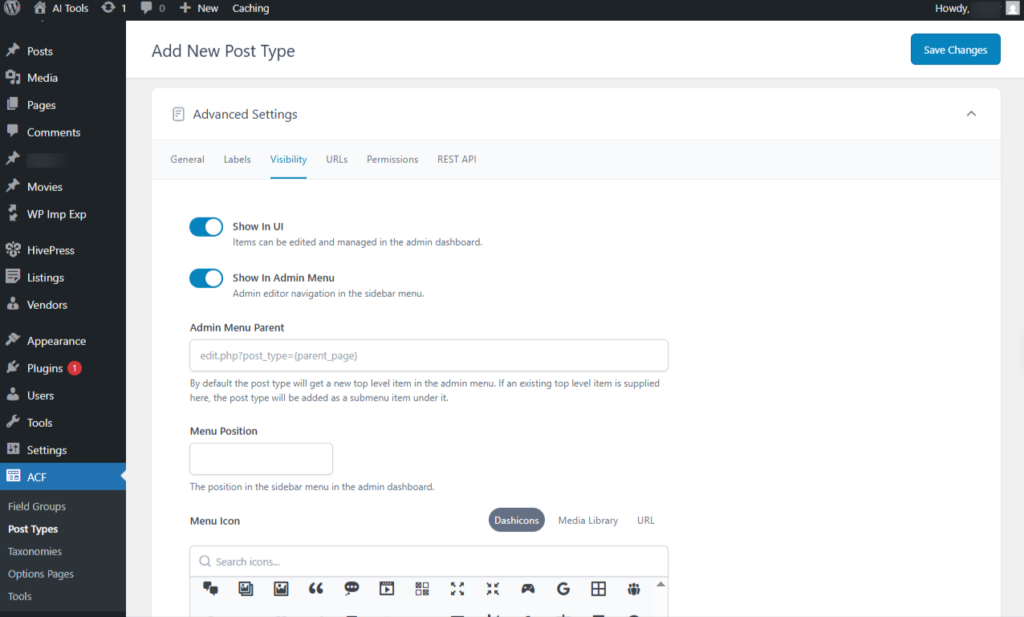This screenshot has height=617, width=1024.
Task: Open the New content menu in admin bar
Action: pos(199,8)
